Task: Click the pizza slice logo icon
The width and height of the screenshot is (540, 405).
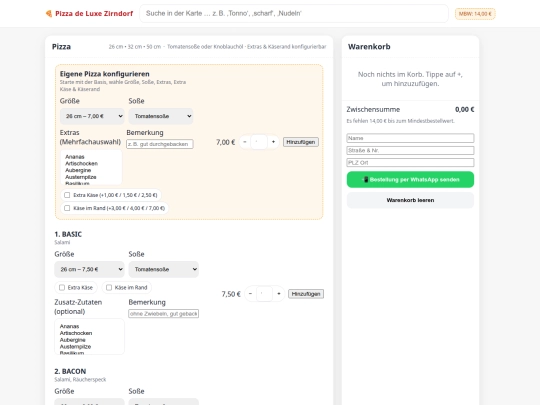Action: point(49,13)
